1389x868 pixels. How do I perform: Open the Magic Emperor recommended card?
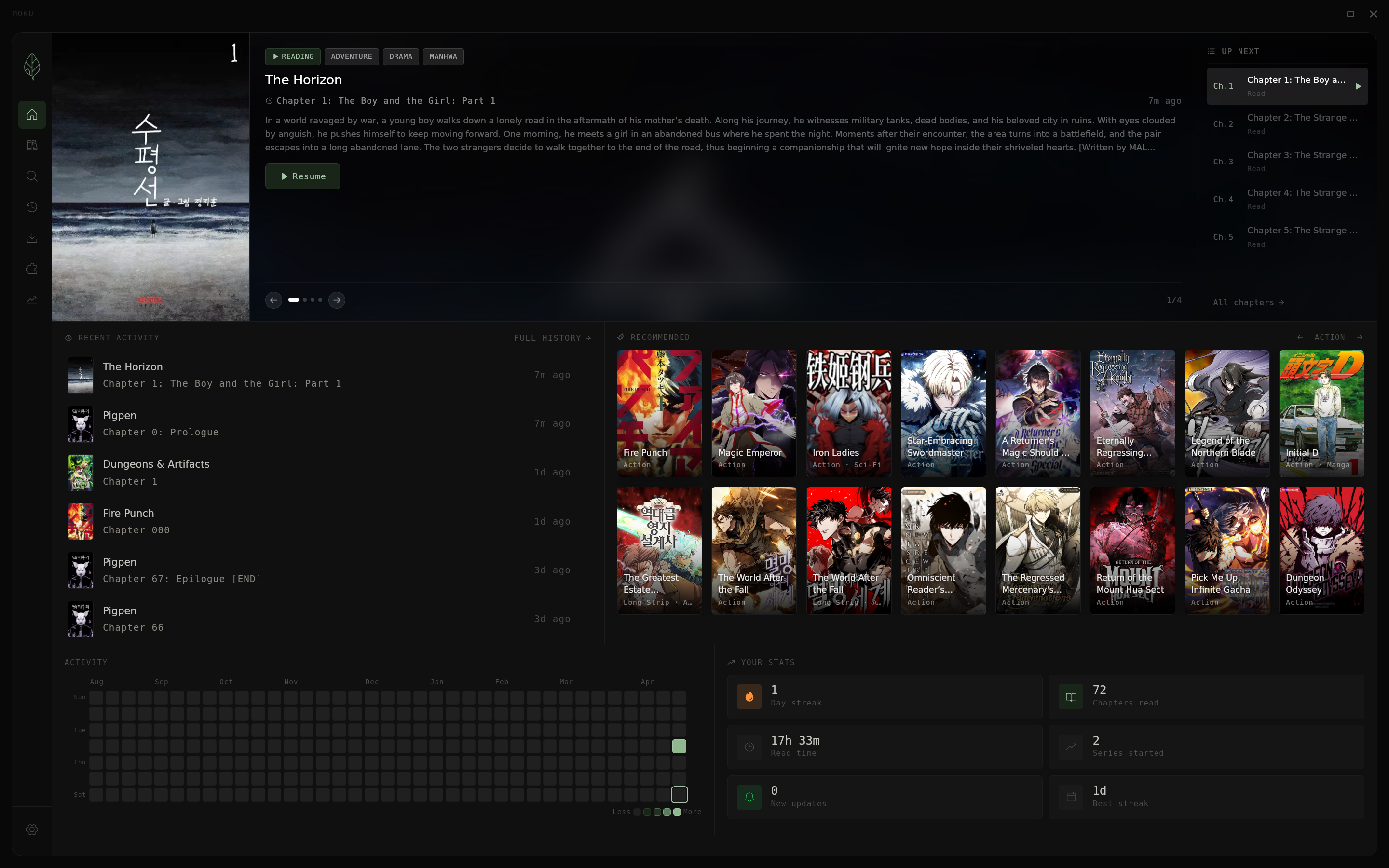pyautogui.click(x=754, y=413)
